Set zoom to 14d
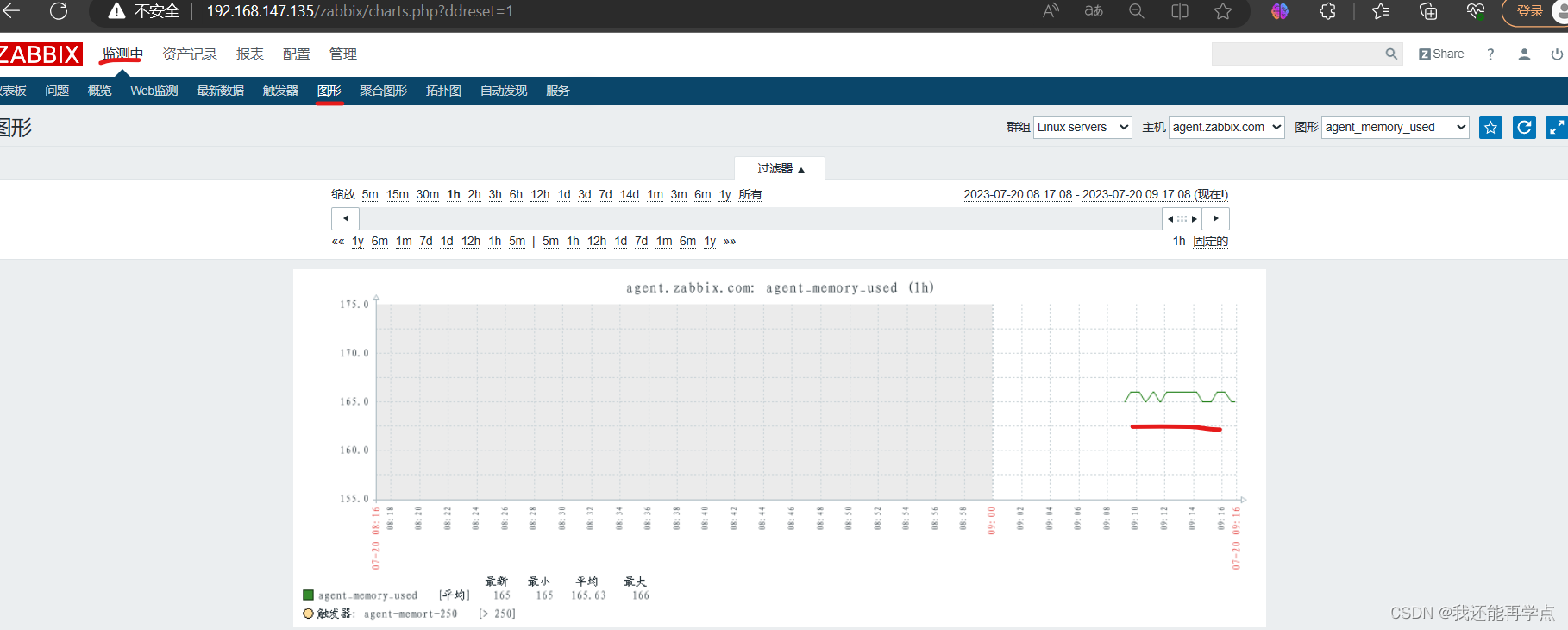 (630, 194)
